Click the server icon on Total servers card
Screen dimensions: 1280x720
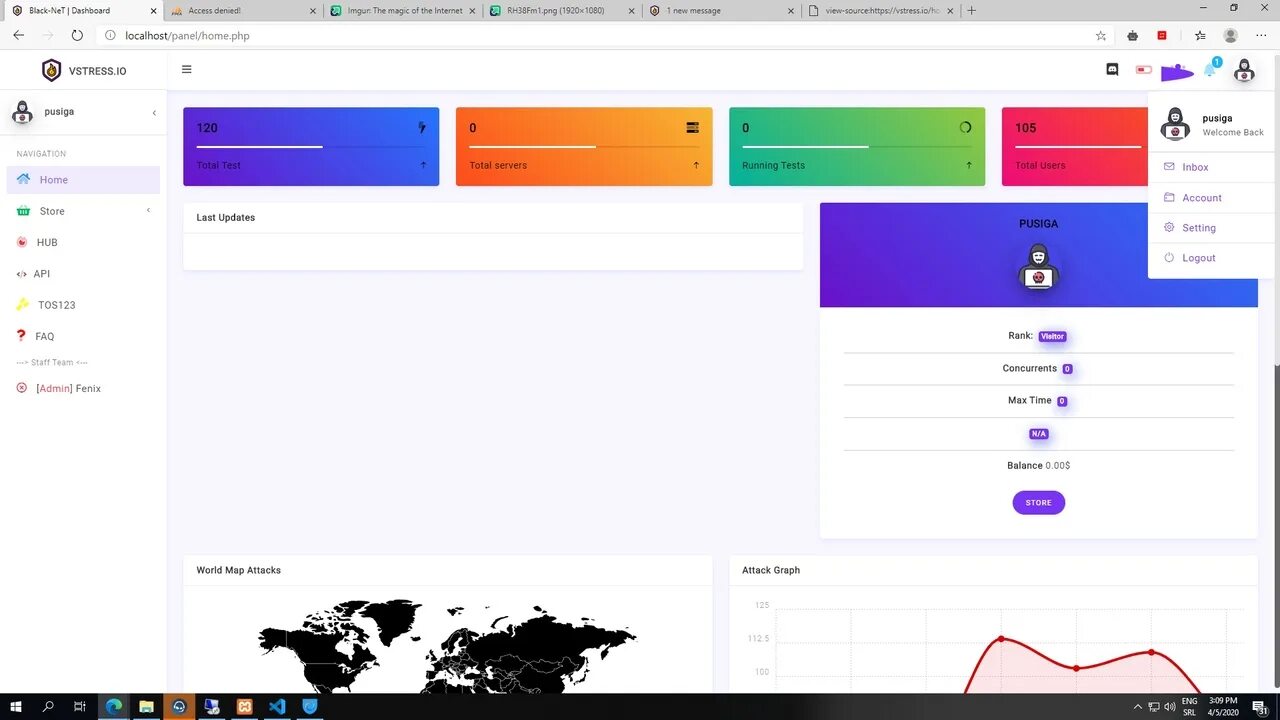[693, 128]
